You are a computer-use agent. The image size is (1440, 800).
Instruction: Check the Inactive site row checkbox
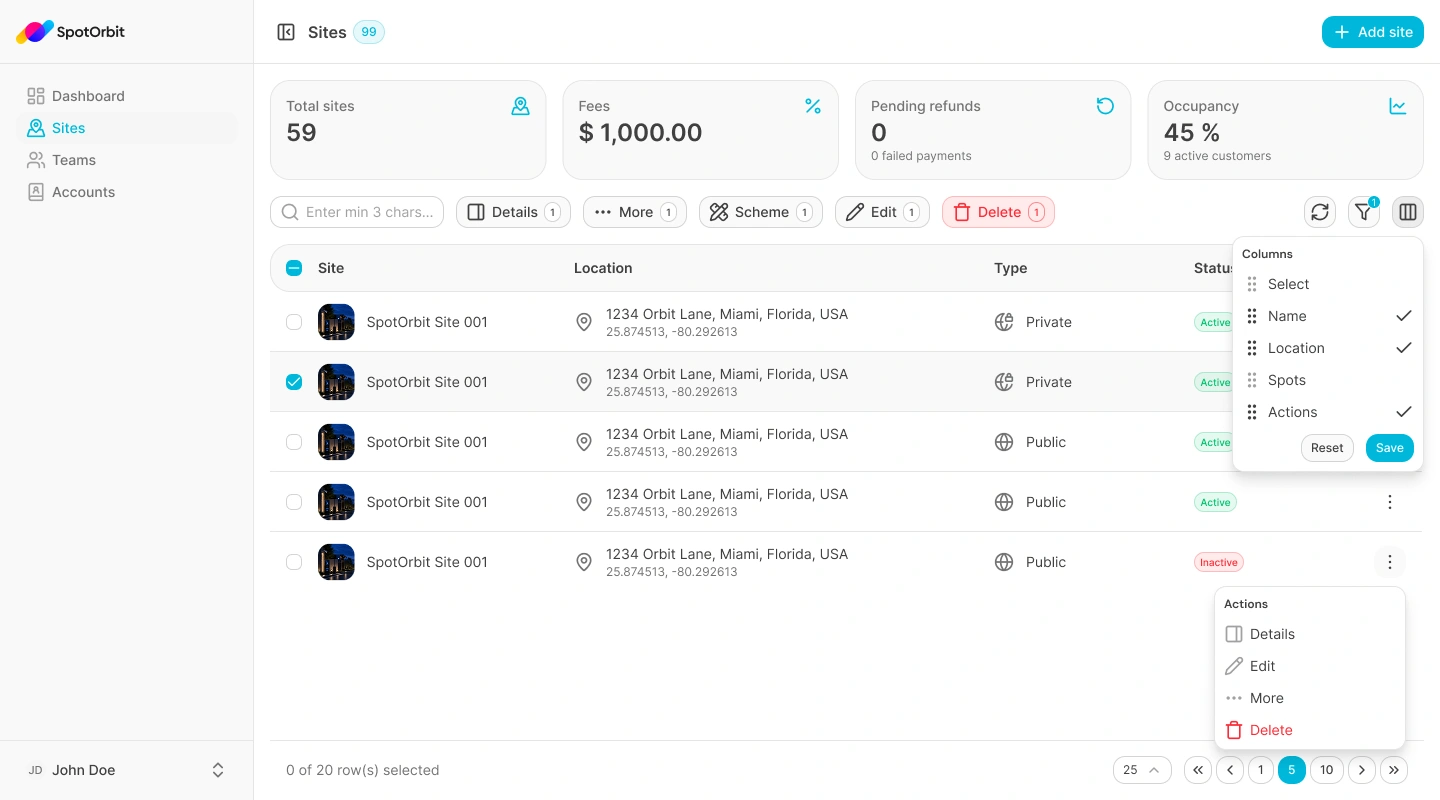pos(294,562)
